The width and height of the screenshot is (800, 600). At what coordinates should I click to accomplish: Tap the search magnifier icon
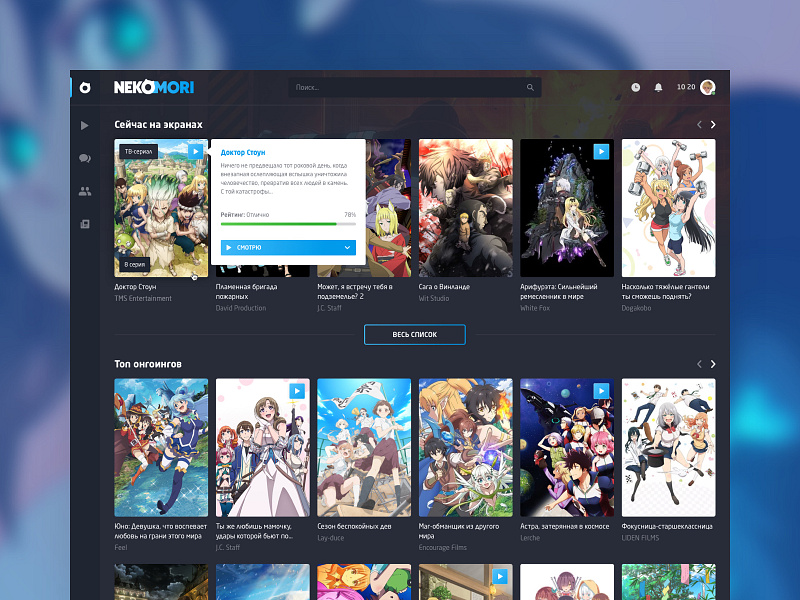[x=530, y=87]
